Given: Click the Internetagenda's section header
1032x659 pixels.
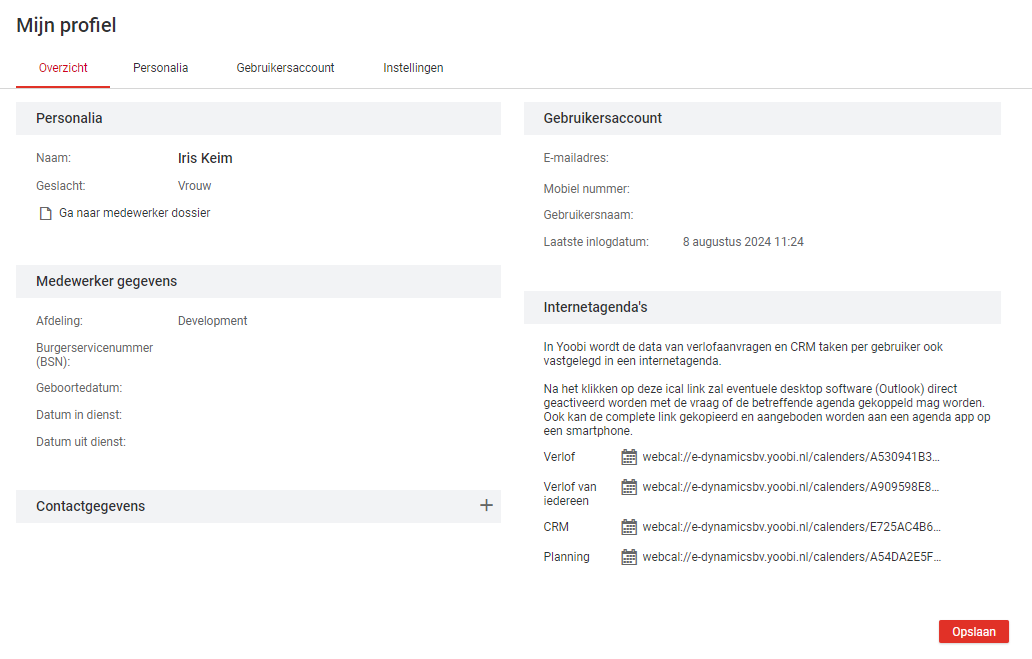Looking at the screenshot, I should pyautogui.click(x=762, y=307).
